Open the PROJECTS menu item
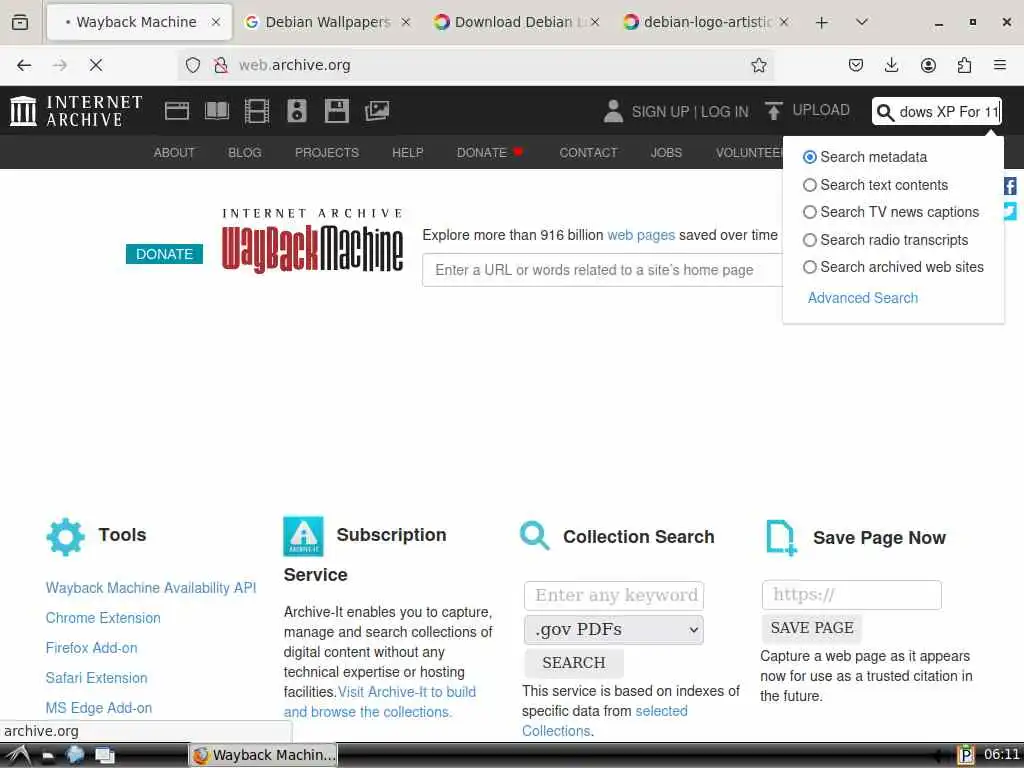The image size is (1024, 768). tap(327, 153)
